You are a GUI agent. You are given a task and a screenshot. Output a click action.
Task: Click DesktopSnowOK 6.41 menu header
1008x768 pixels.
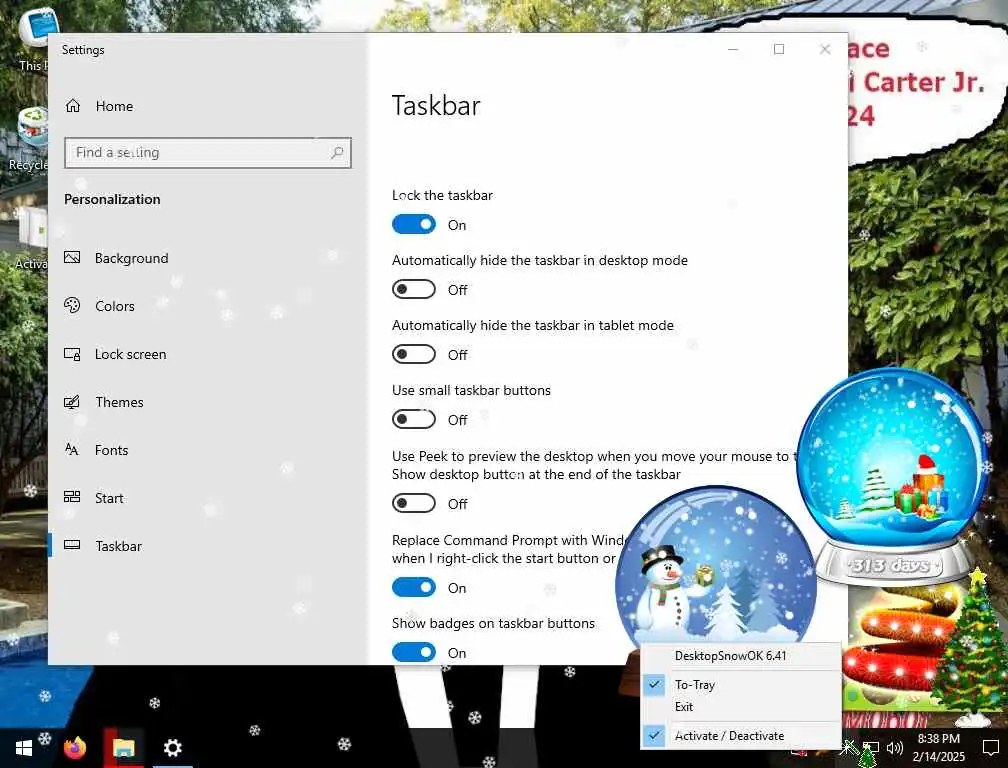741,656
